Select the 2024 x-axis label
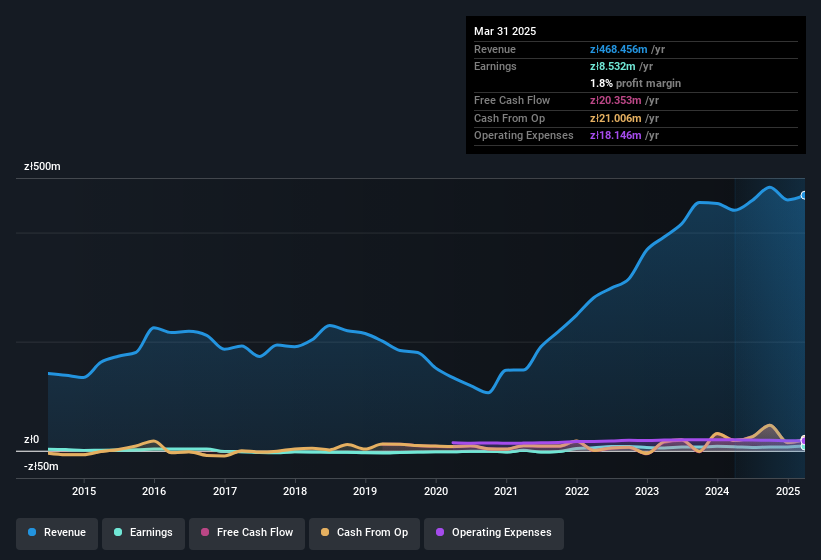Image resolution: width=821 pixels, height=560 pixels. (717, 491)
